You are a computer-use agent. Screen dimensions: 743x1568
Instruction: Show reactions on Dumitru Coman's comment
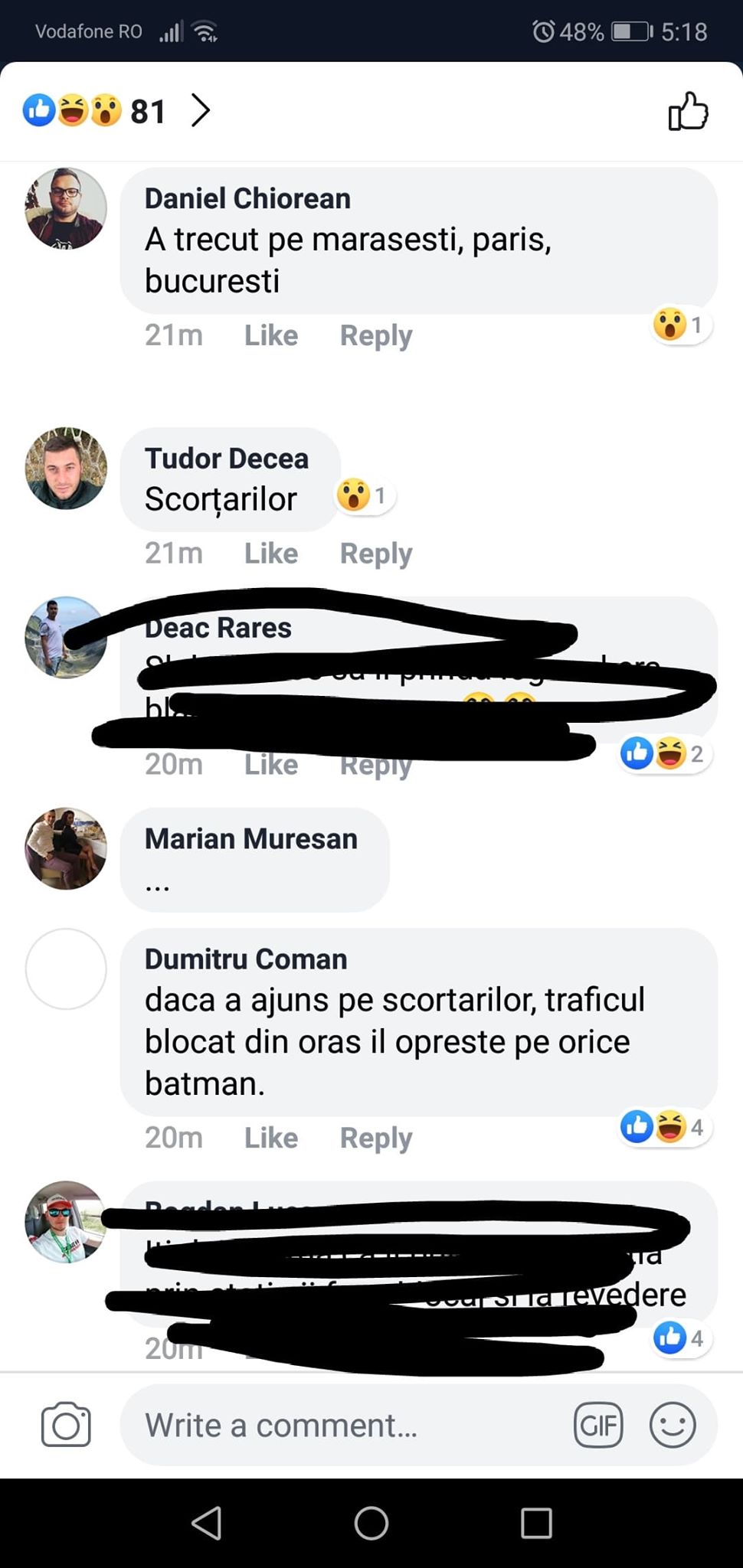(663, 1127)
